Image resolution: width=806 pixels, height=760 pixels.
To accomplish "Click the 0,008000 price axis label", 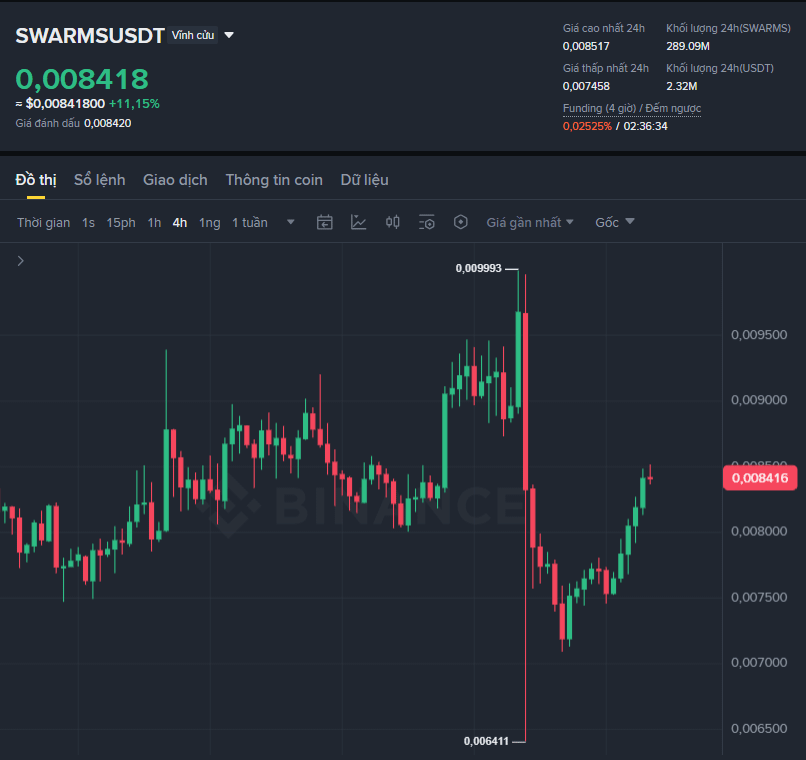I will [x=759, y=531].
